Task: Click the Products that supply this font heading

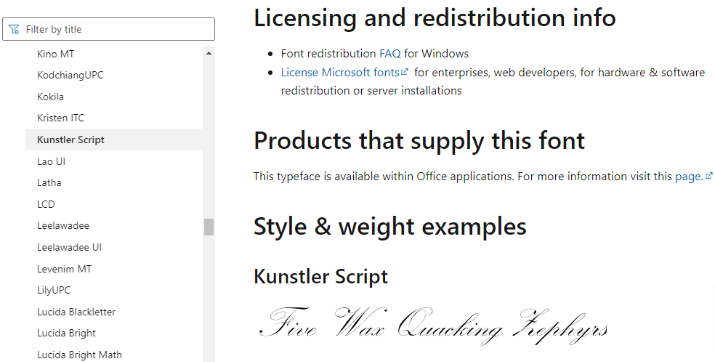Action: point(419,140)
